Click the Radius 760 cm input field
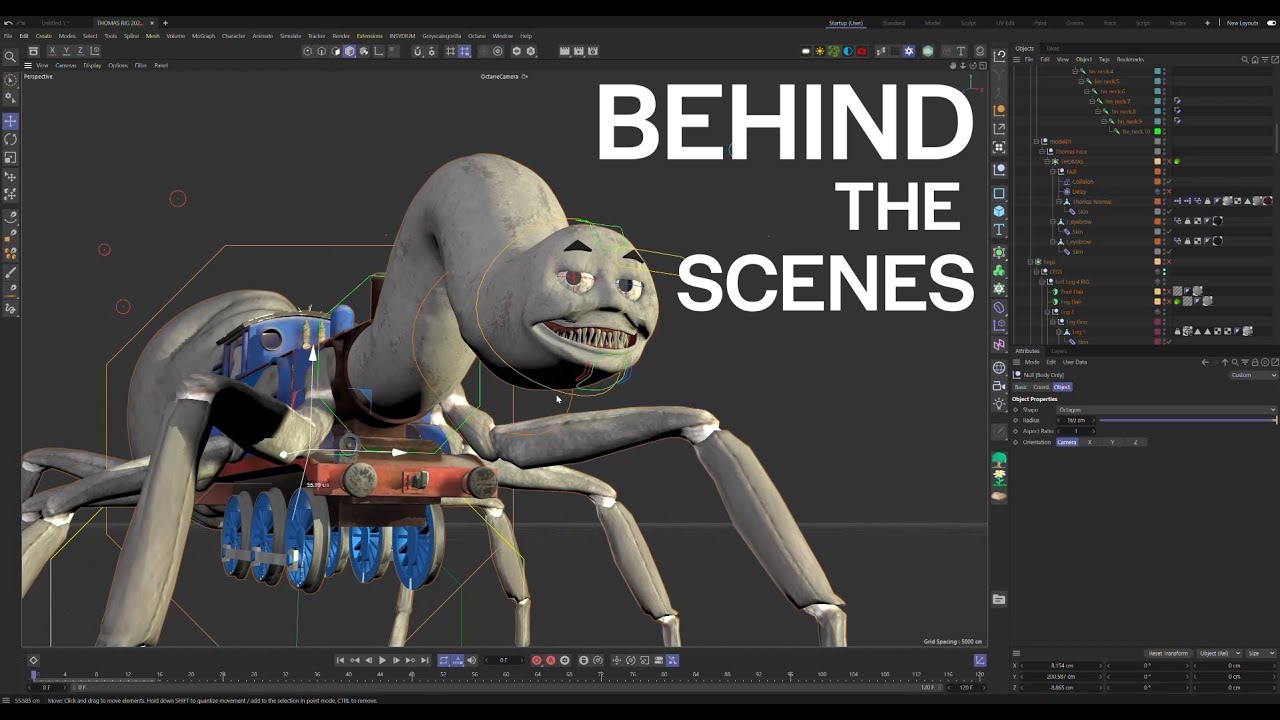1280x720 pixels. [x=1076, y=420]
